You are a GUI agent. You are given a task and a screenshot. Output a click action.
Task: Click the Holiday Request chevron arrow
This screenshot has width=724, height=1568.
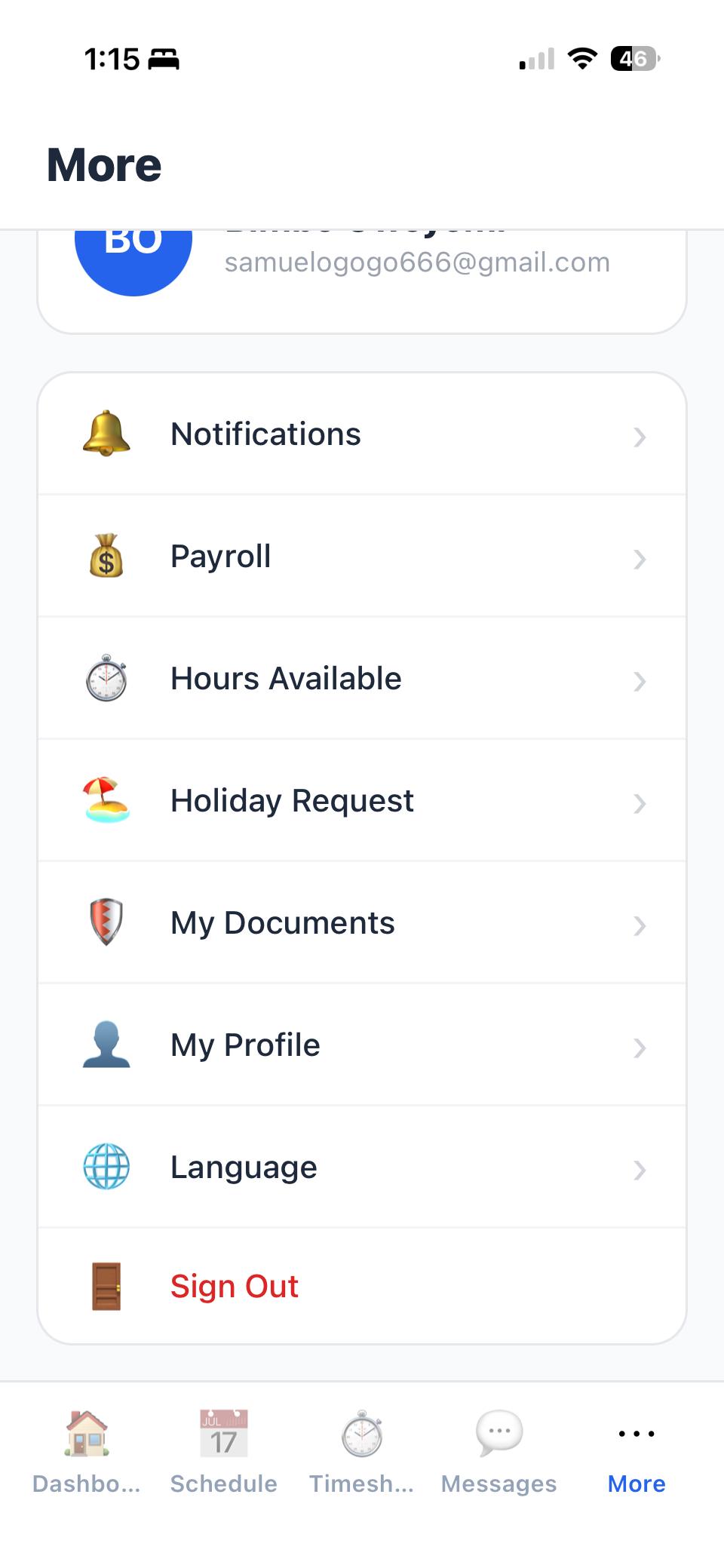click(640, 803)
